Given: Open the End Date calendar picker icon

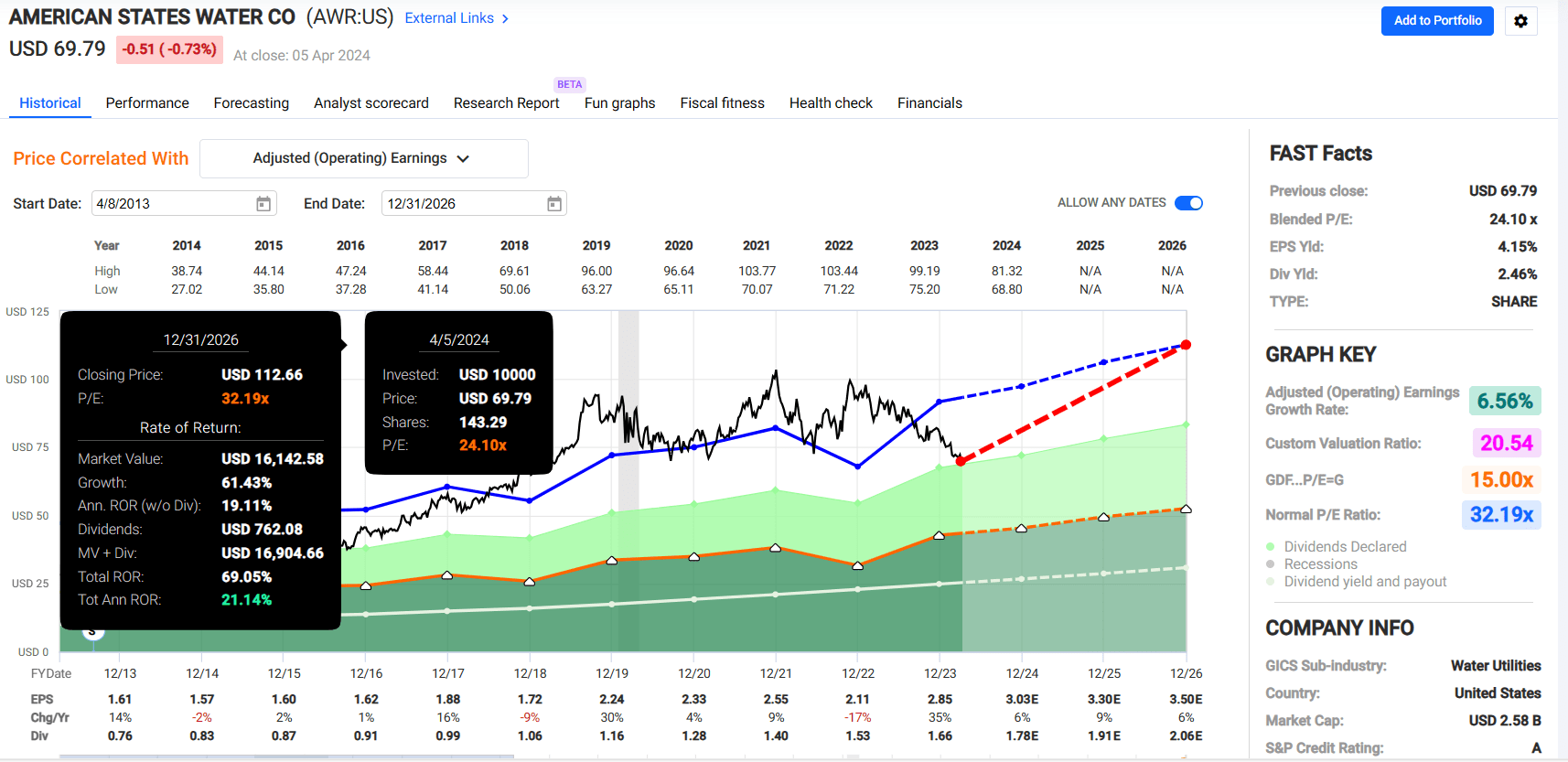Looking at the screenshot, I should 554,203.
